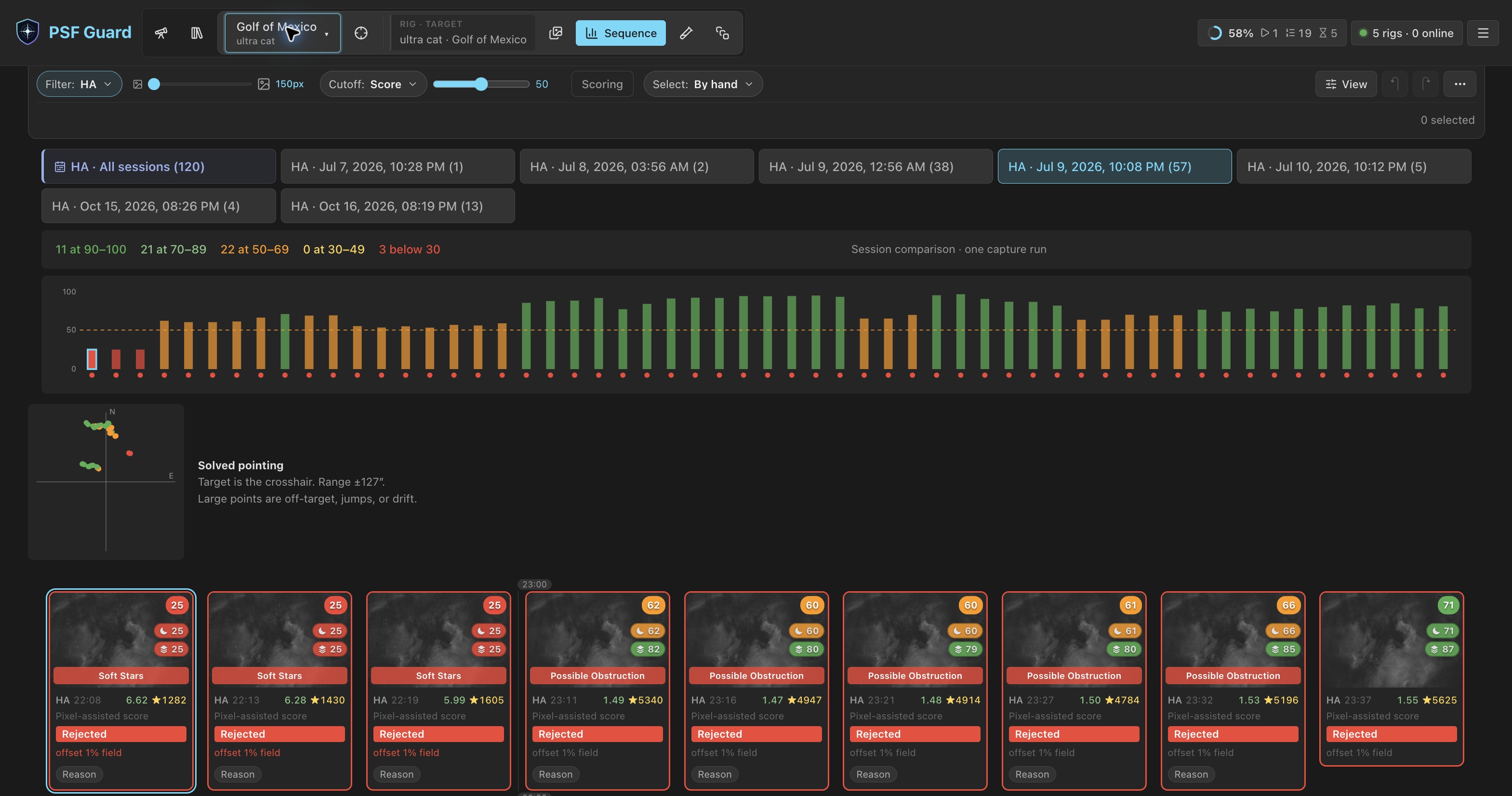The height and width of the screenshot is (796, 1512).
Task: Open the Select: By hand dropdown
Action: pyautogui.click(x=703, y=84)
